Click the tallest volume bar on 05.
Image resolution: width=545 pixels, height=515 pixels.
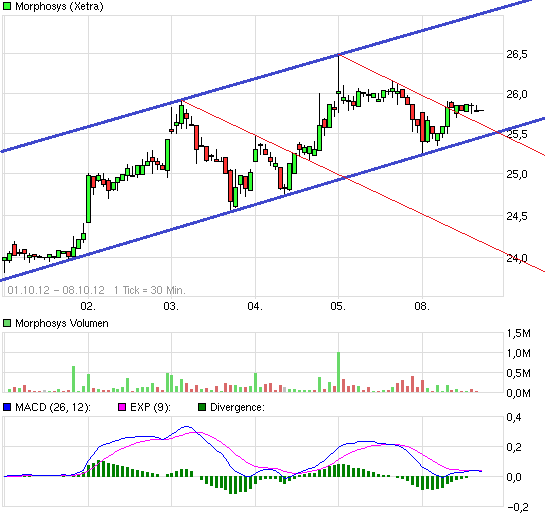[338, 372]
